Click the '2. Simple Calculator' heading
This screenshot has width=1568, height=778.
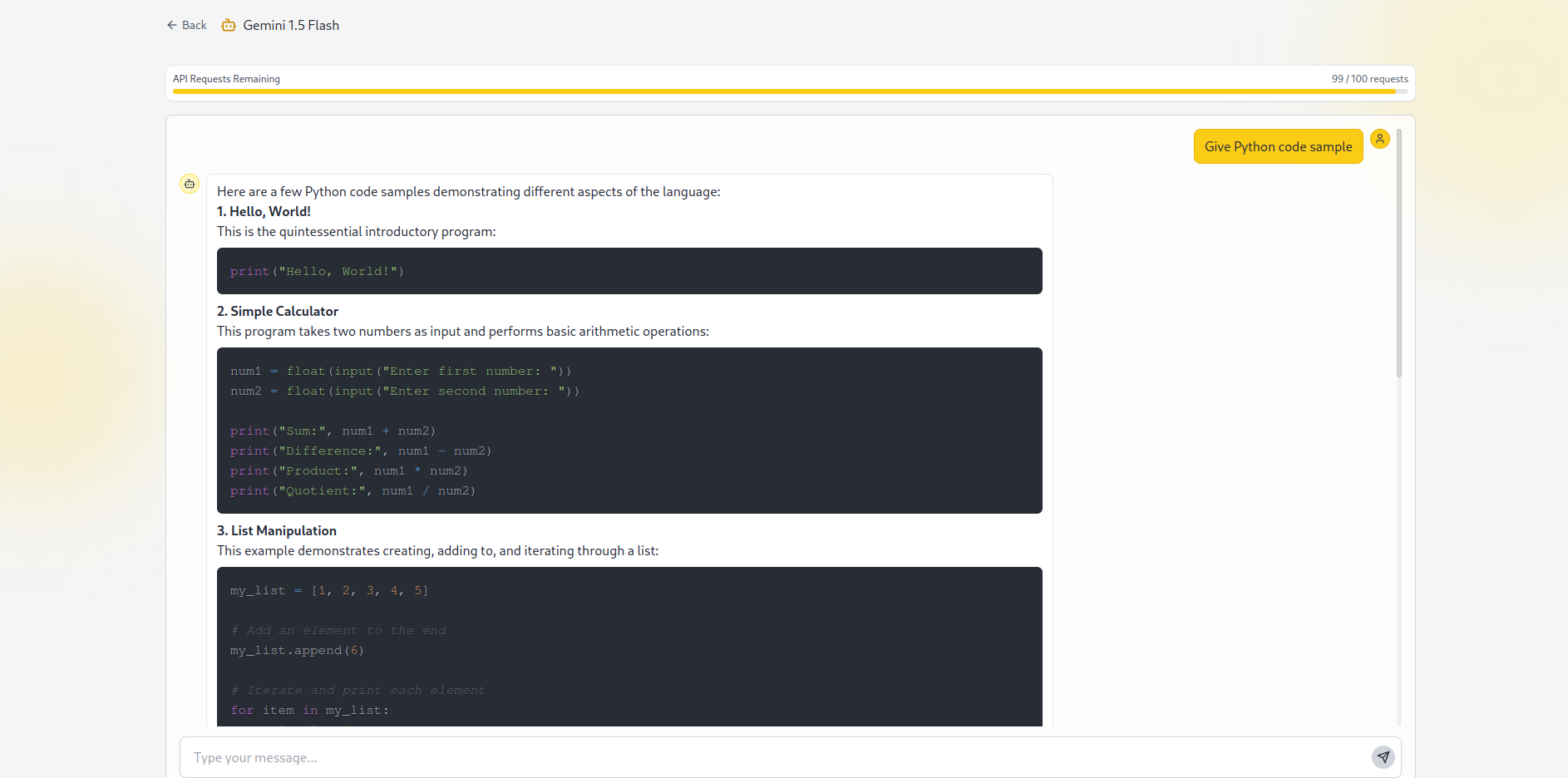tap(278, 311)
